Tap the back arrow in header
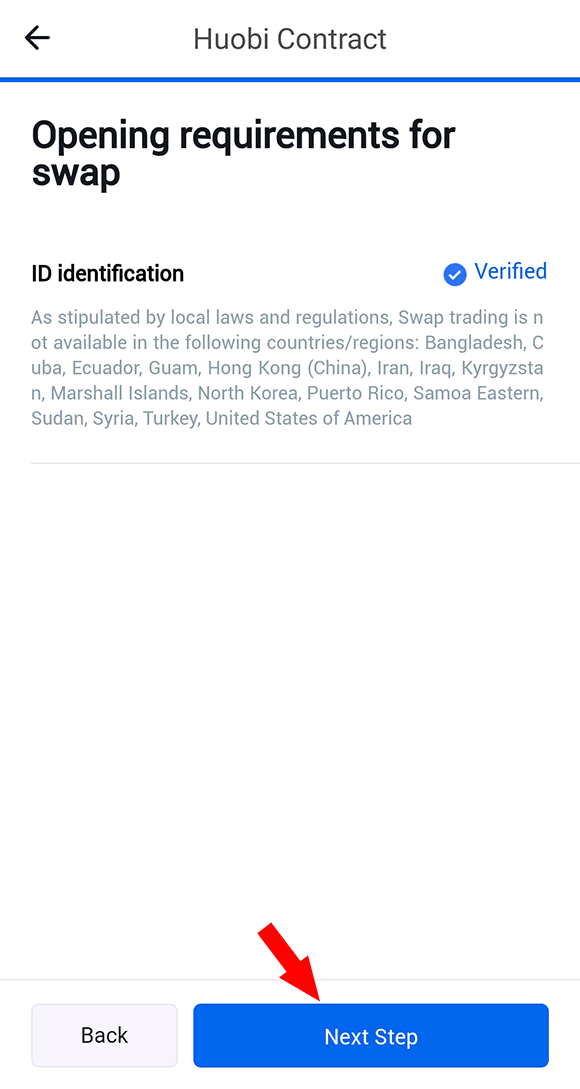The width and height of the screenshot is (580, 1089). coord(37,38)
